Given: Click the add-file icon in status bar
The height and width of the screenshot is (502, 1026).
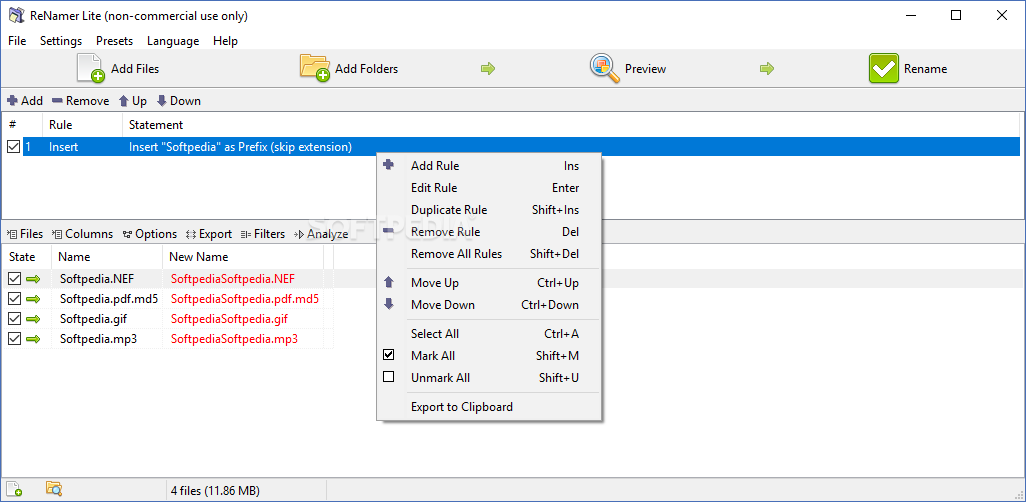Looking at the screenshot, I should point(14,488).
